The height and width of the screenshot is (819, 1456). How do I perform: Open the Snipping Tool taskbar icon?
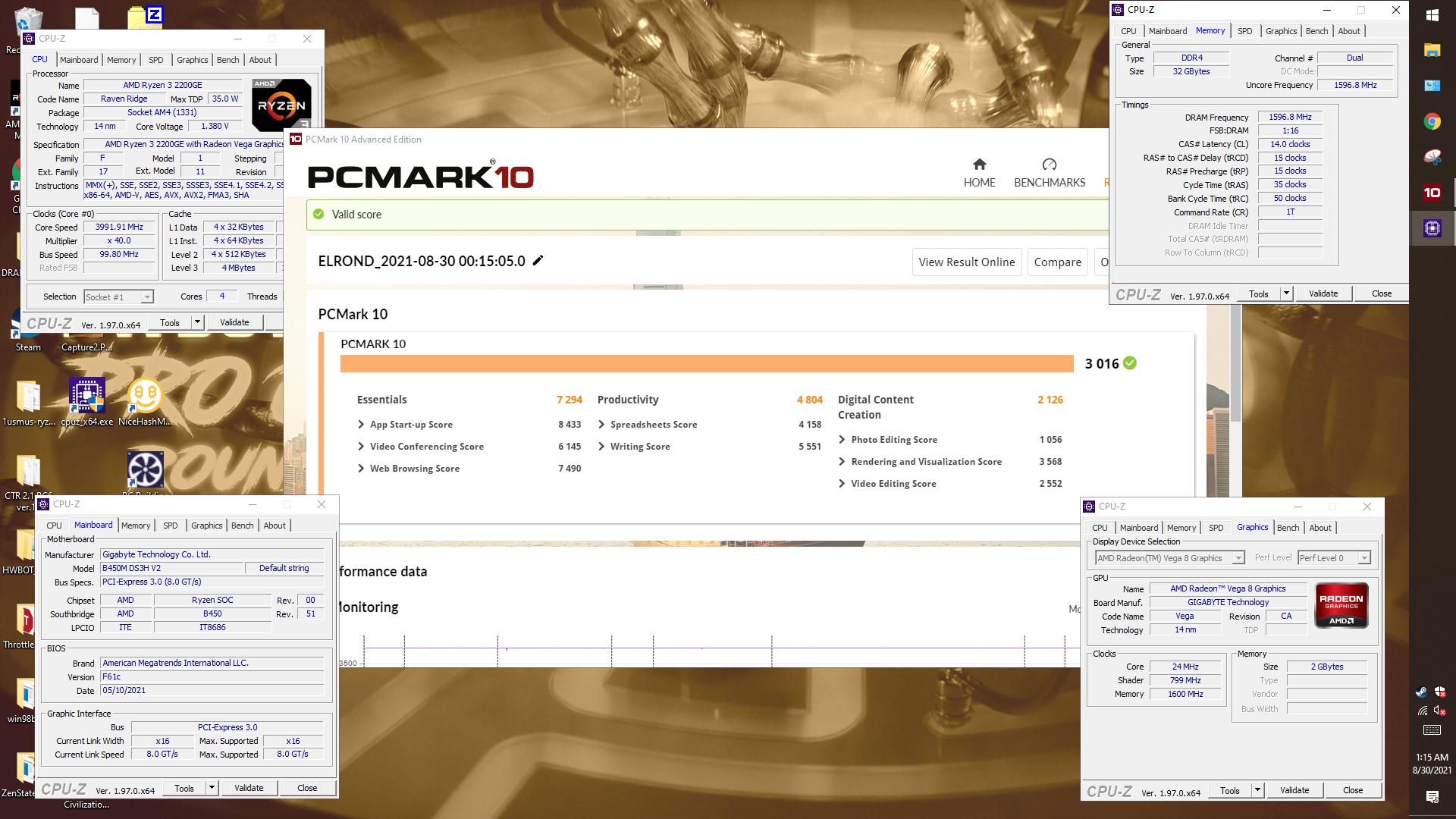click(1432, 157)
